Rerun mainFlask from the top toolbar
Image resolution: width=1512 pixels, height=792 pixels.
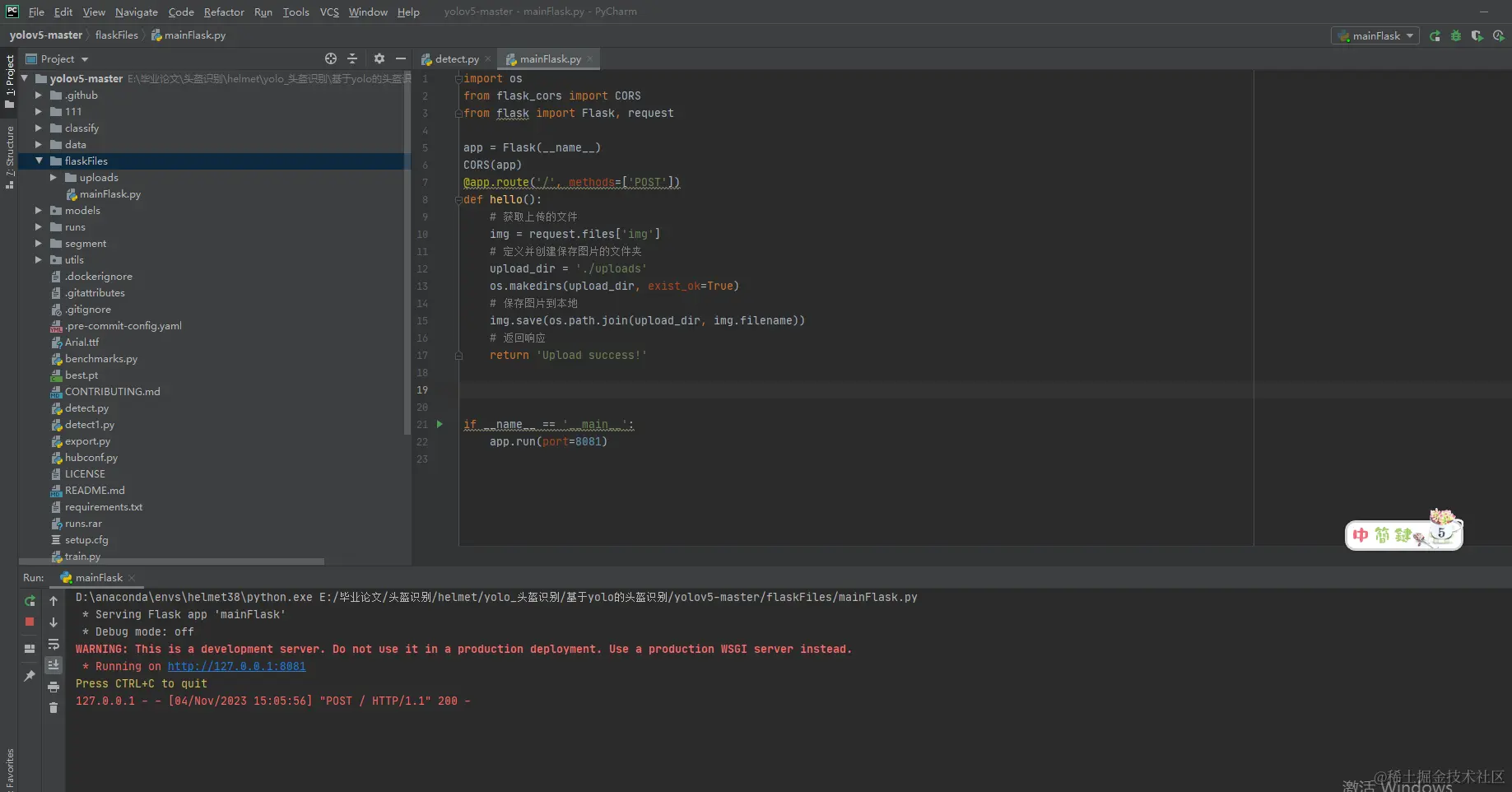pyautogui.click(x=1435, y=36)
